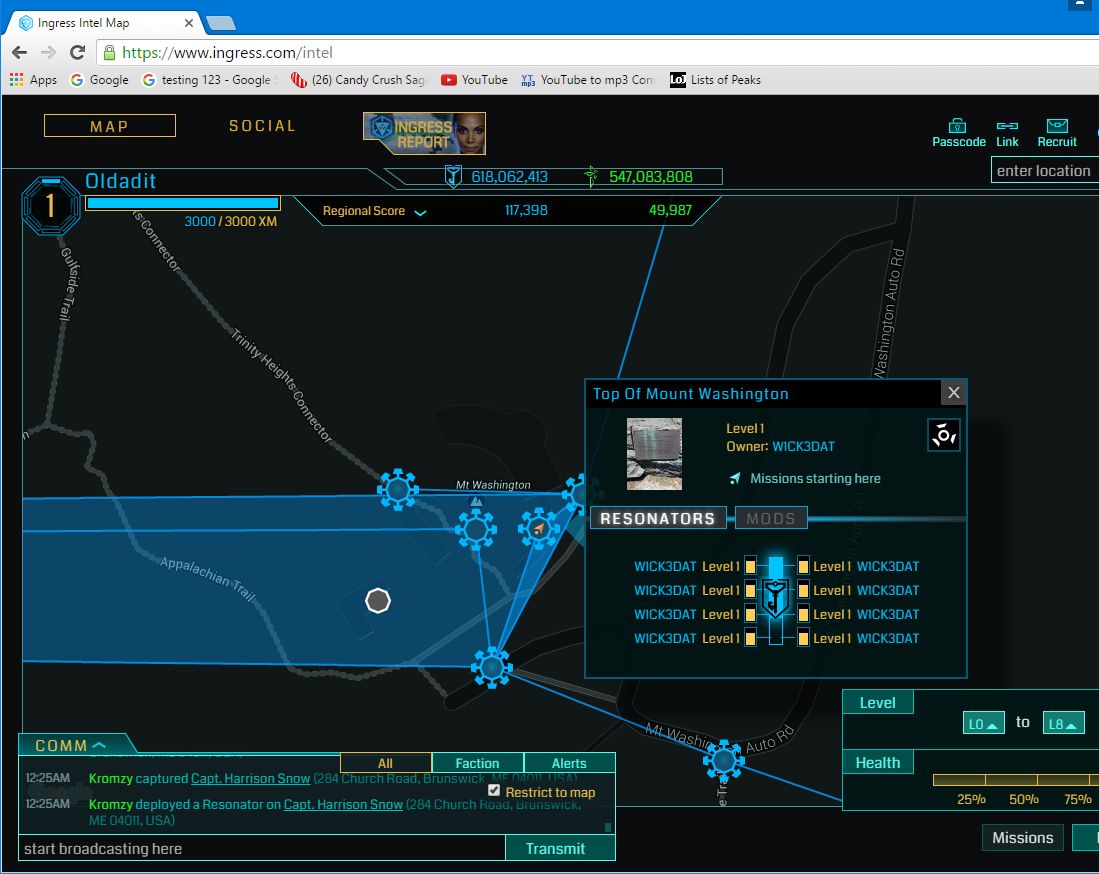Click the Health filter slider bar
The image size is (1099, 874).
(x=1010, y=780)
